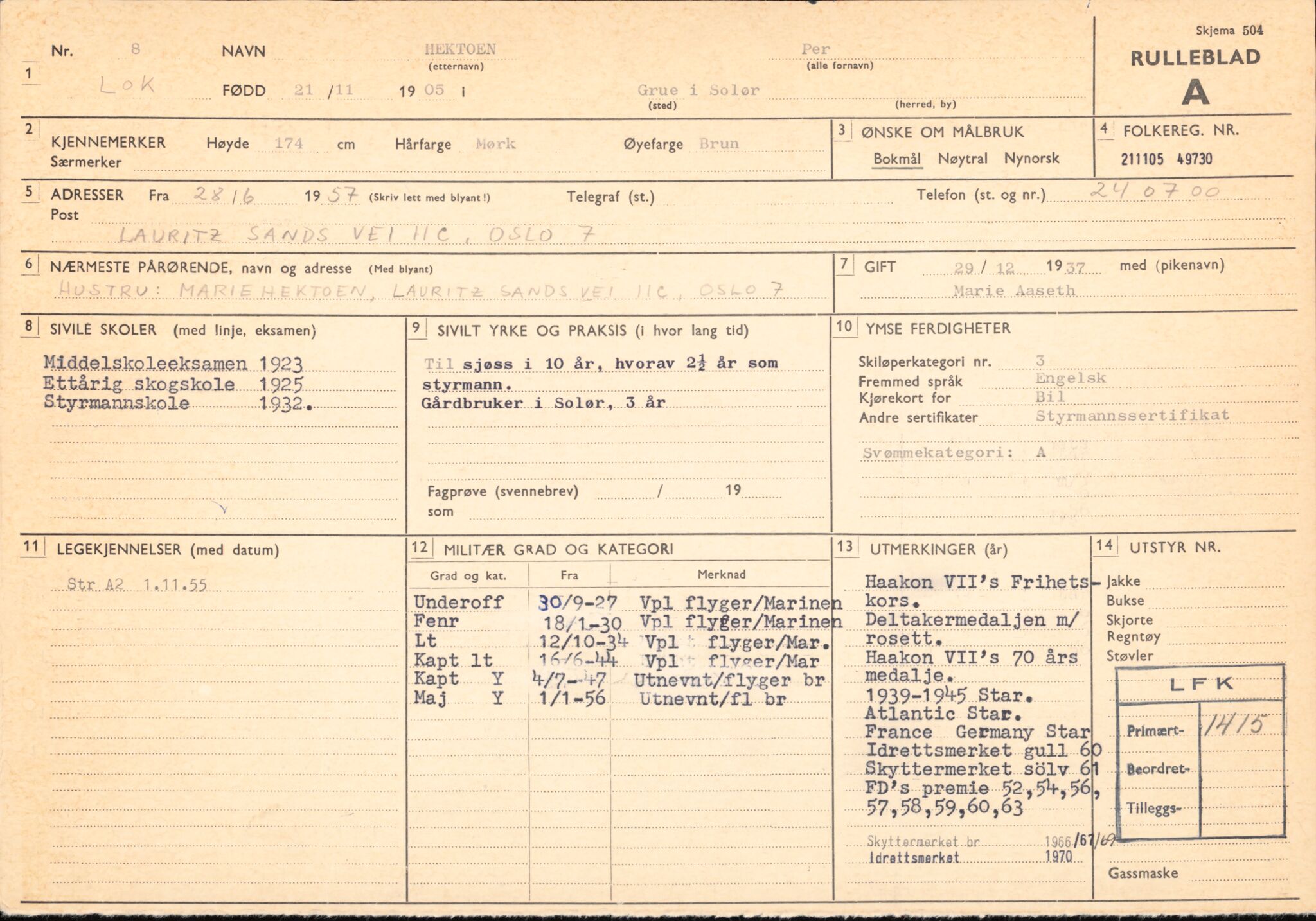Click the Underoff rank row
Image resolution: width=1316 pixels, height=921 pixels.
(x=627, y=602)
